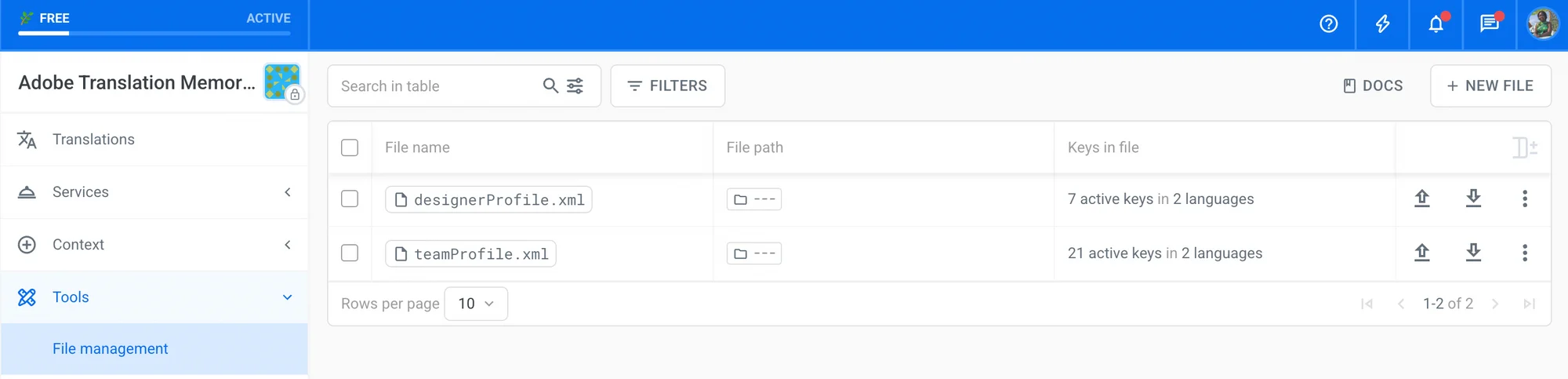Check the designerProfile.xml row checkbox
The height and width of the screenshot is (379, 1568).
pos(350,199)
